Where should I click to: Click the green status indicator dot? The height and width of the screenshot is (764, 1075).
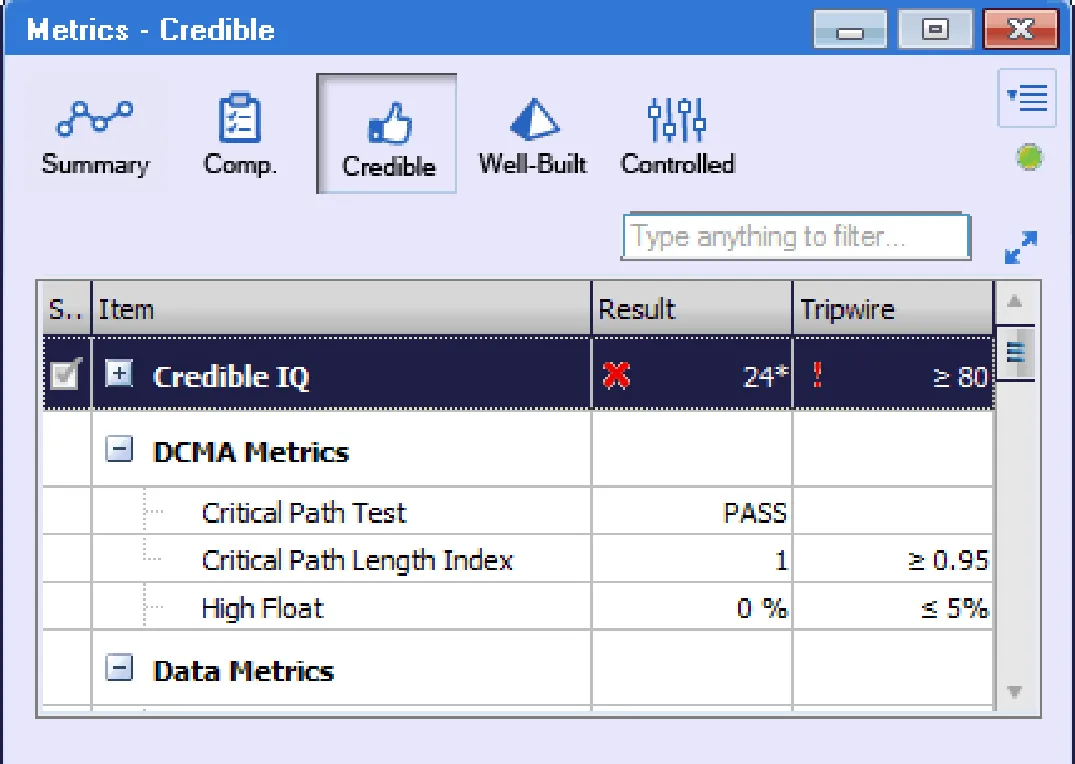click(x=1028, y=158)
